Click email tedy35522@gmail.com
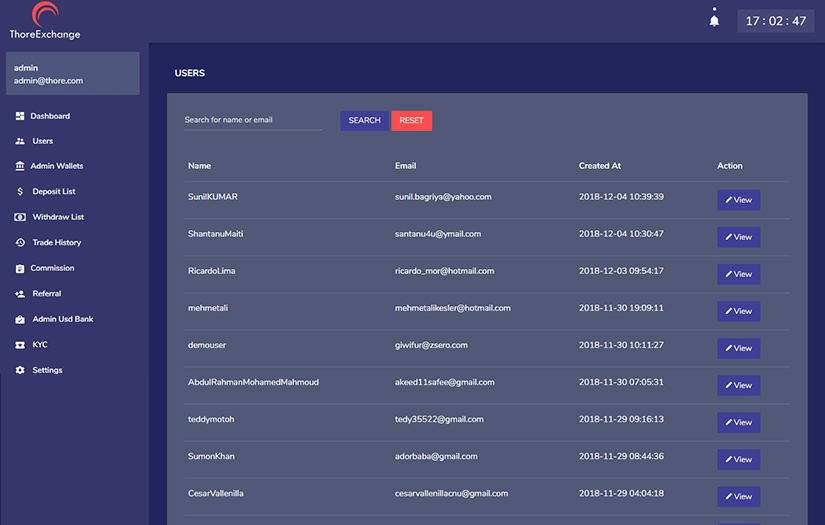 point(439,419)
